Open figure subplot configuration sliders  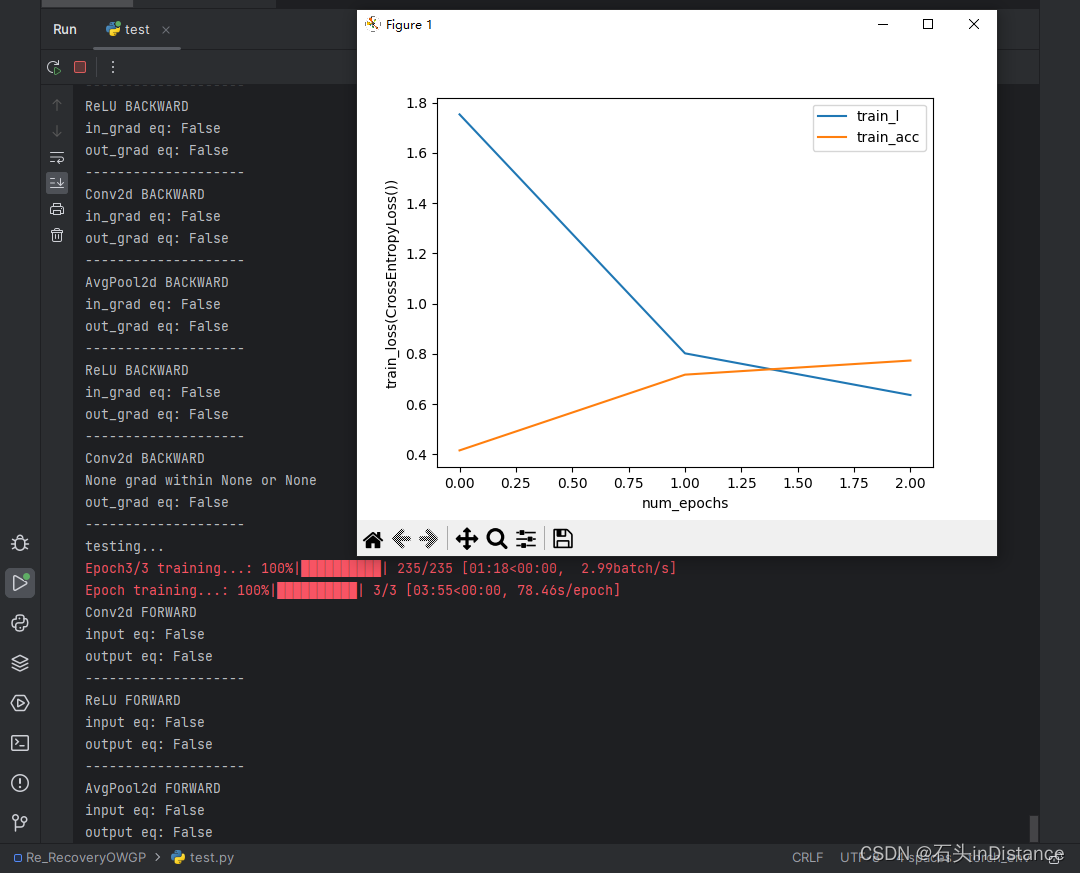coord(526,539)
